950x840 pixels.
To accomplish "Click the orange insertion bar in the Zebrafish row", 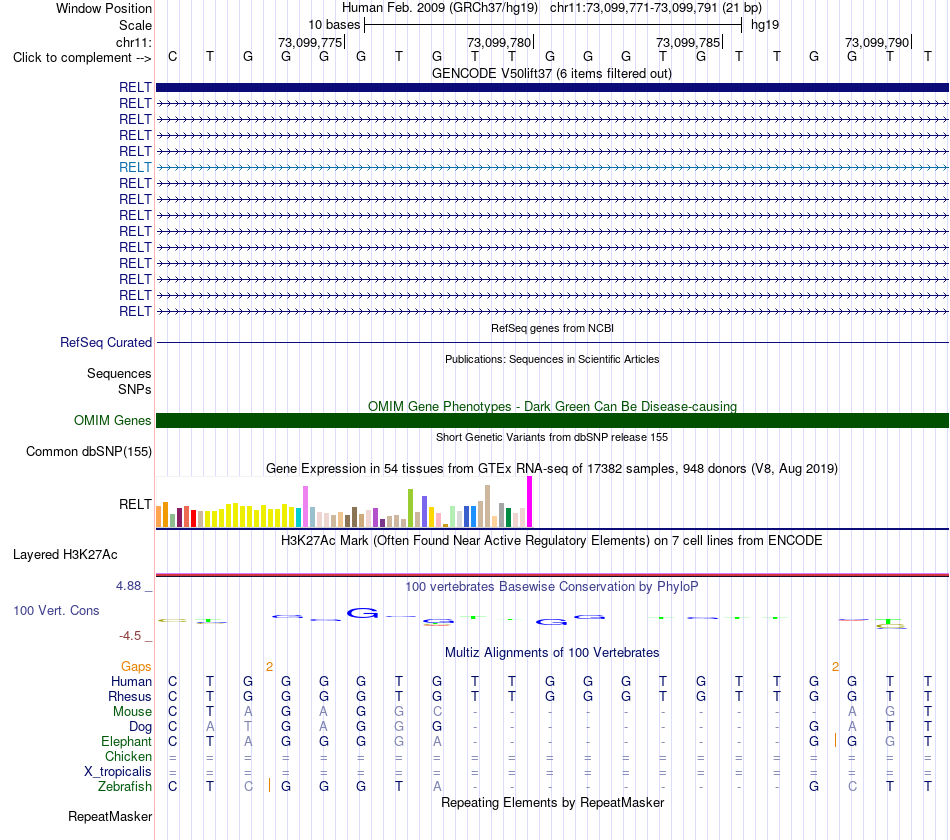I will tap(269, 785).
